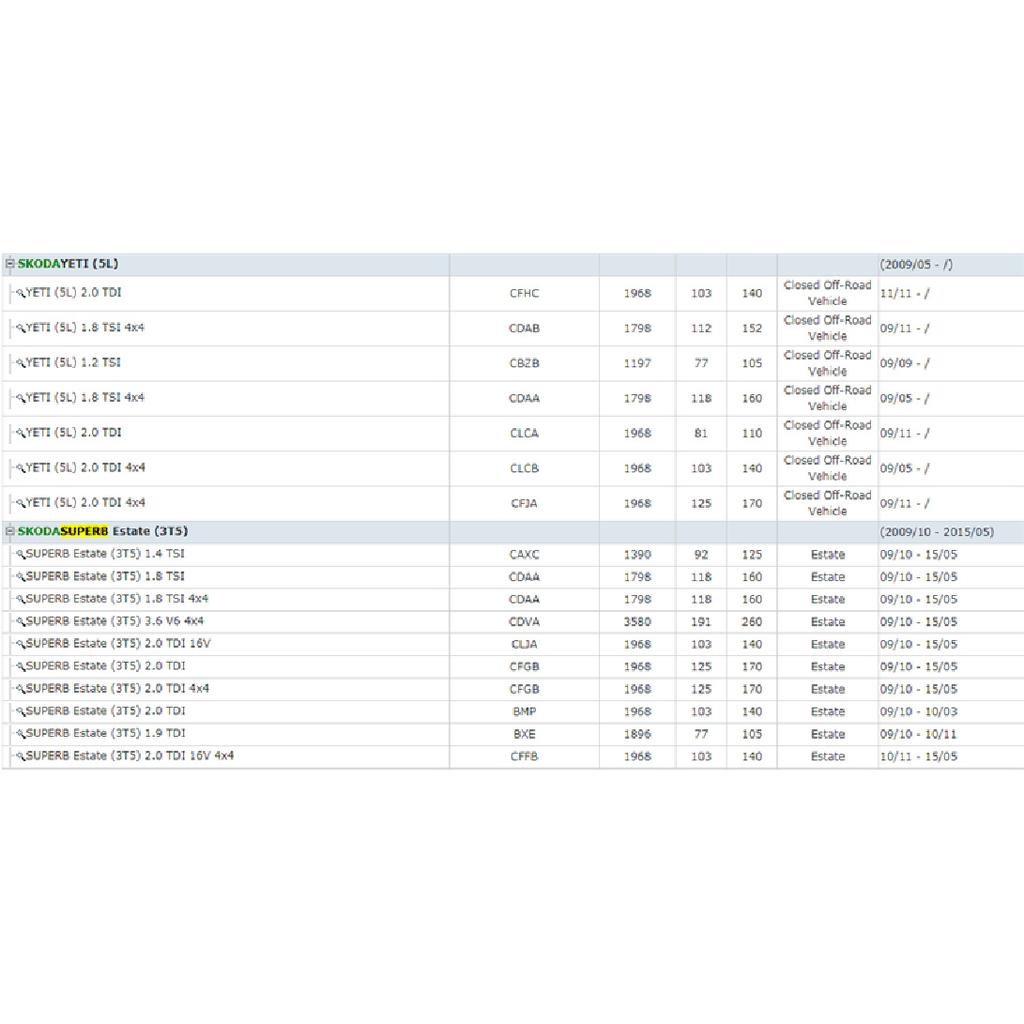Collapse the SKODA YETI (5L) group
Image resolution: width=1024 pixels, height=1024 pixels.
click(x=10, y=264)
